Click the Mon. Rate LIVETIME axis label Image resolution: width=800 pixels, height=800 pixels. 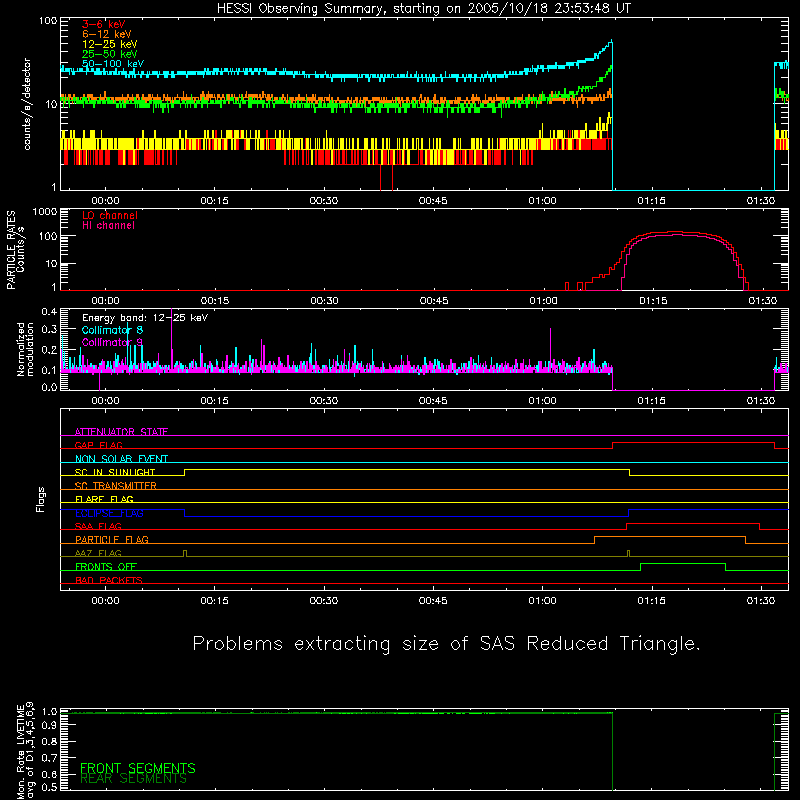26,751
